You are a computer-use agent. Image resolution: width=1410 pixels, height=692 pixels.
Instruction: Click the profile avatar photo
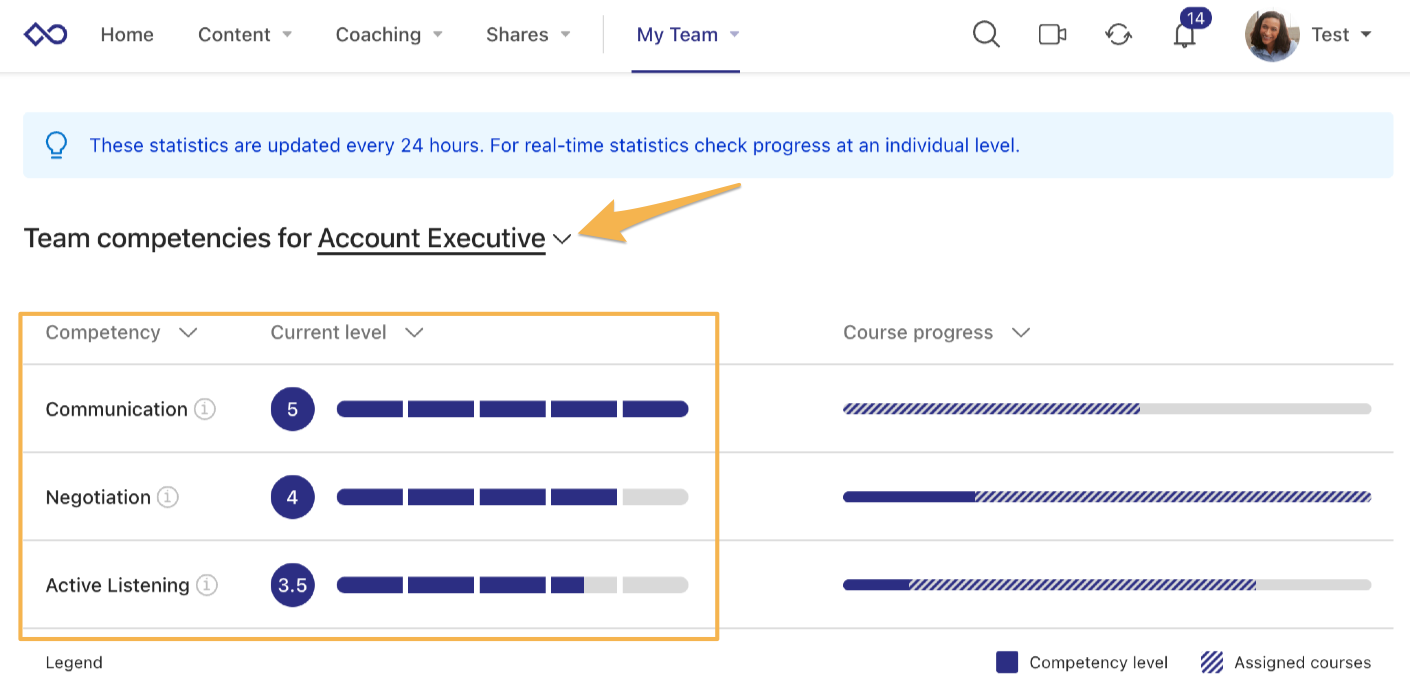(x=1271, y=34)
